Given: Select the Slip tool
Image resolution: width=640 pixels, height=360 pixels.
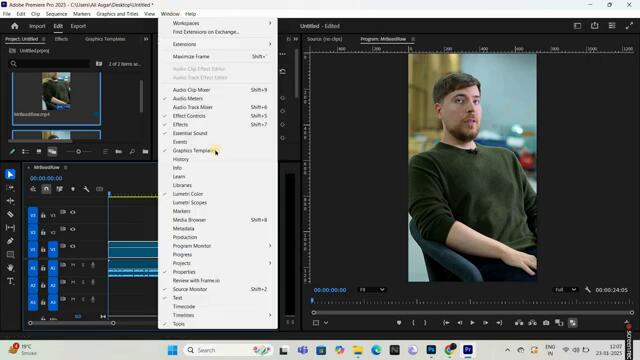Looking at the screenshot, I should coord(10,228).
